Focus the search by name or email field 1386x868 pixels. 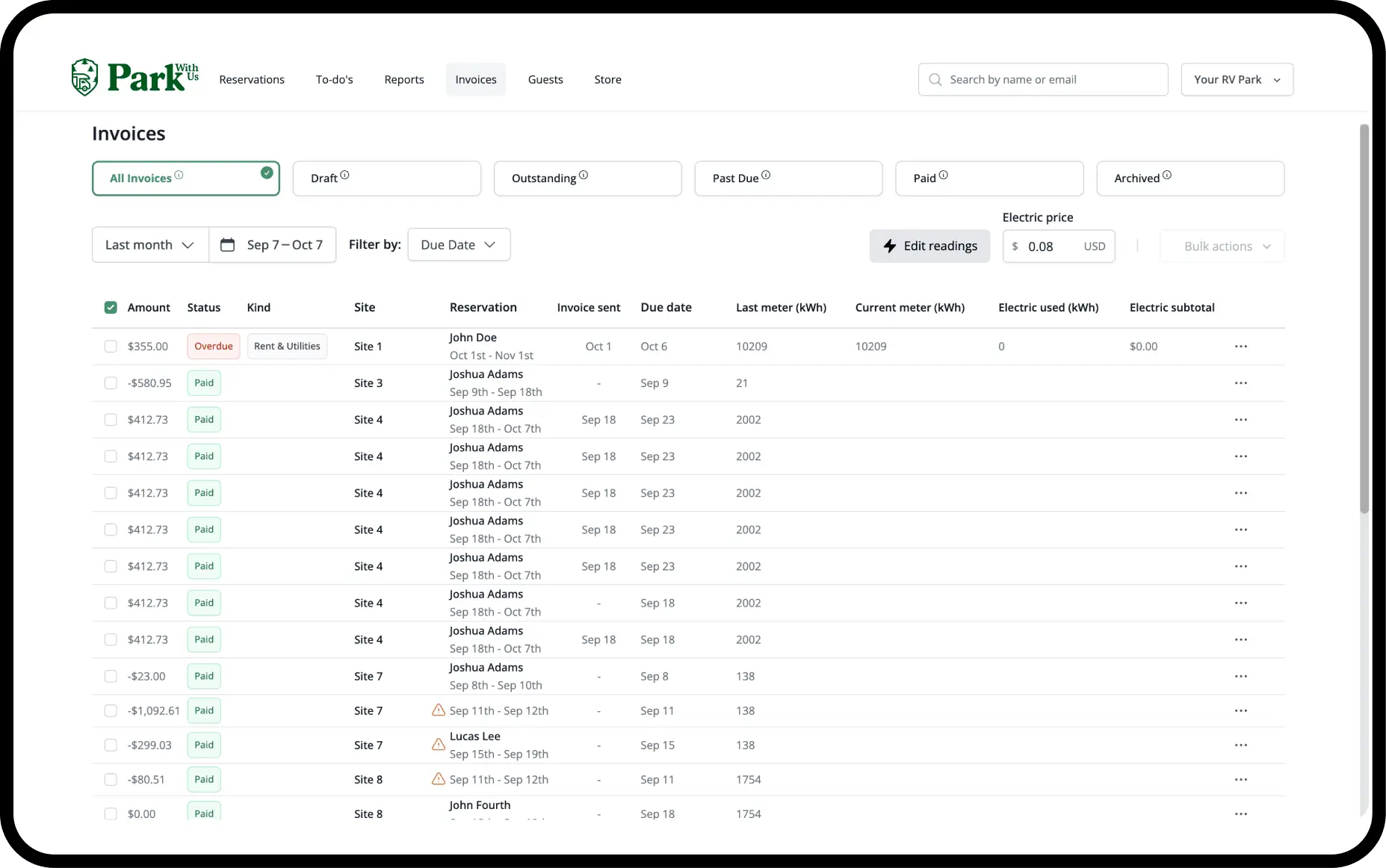tap(1043, 79)
